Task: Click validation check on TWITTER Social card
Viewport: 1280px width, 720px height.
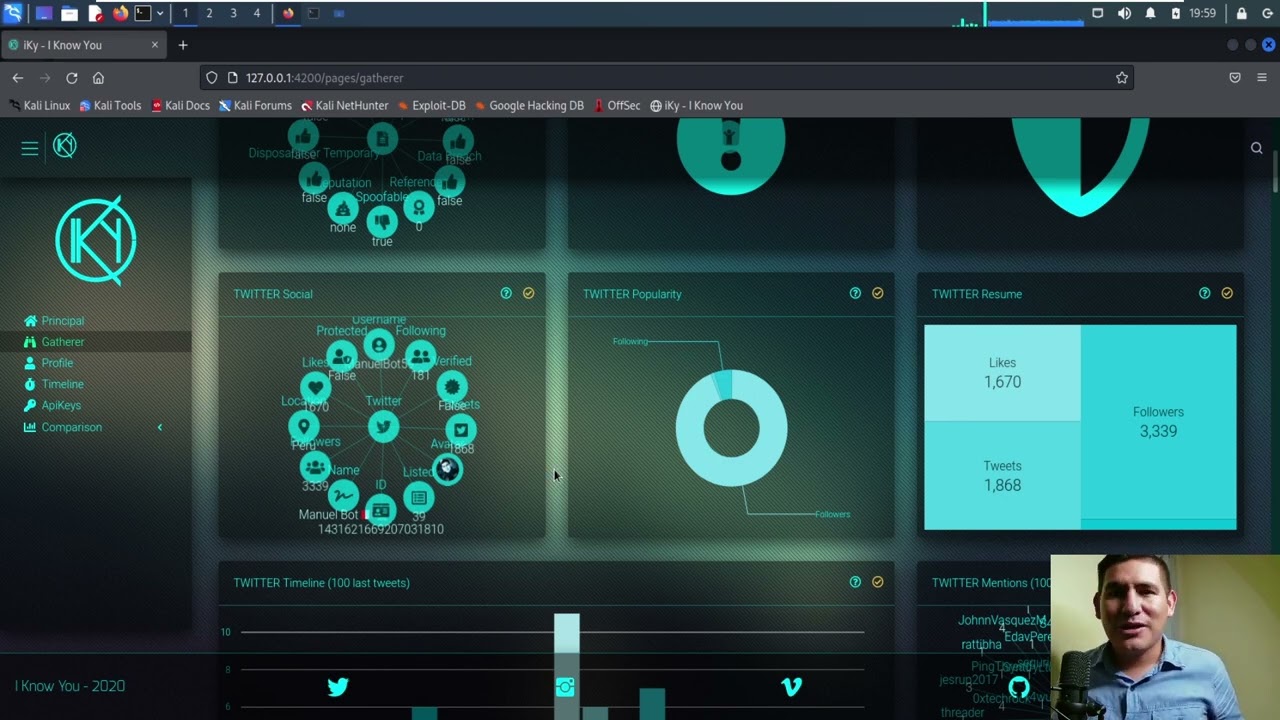Action: click(x=528, y=293)
